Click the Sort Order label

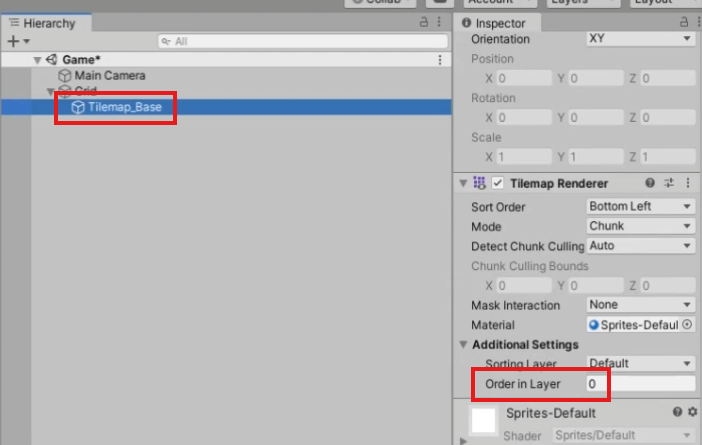[498, 207]
